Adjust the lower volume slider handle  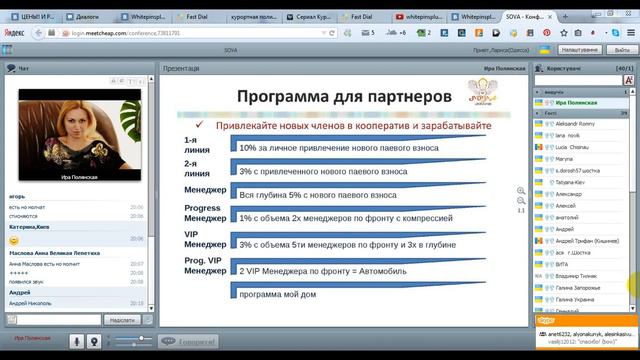tap(134, 345)
